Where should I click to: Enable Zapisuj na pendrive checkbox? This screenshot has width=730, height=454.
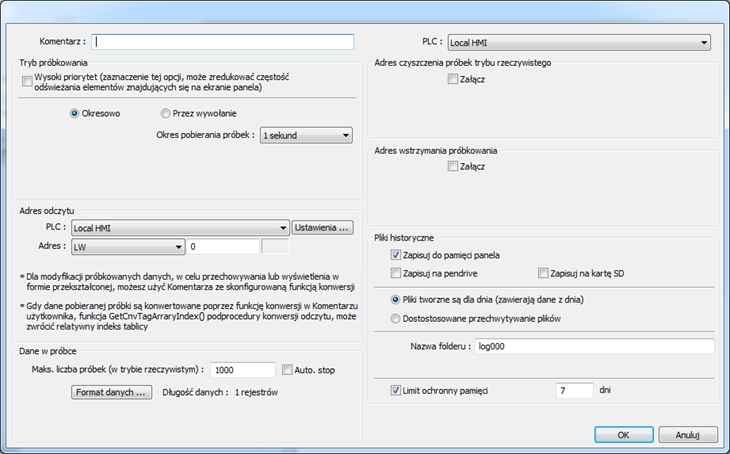click(396, 273)
